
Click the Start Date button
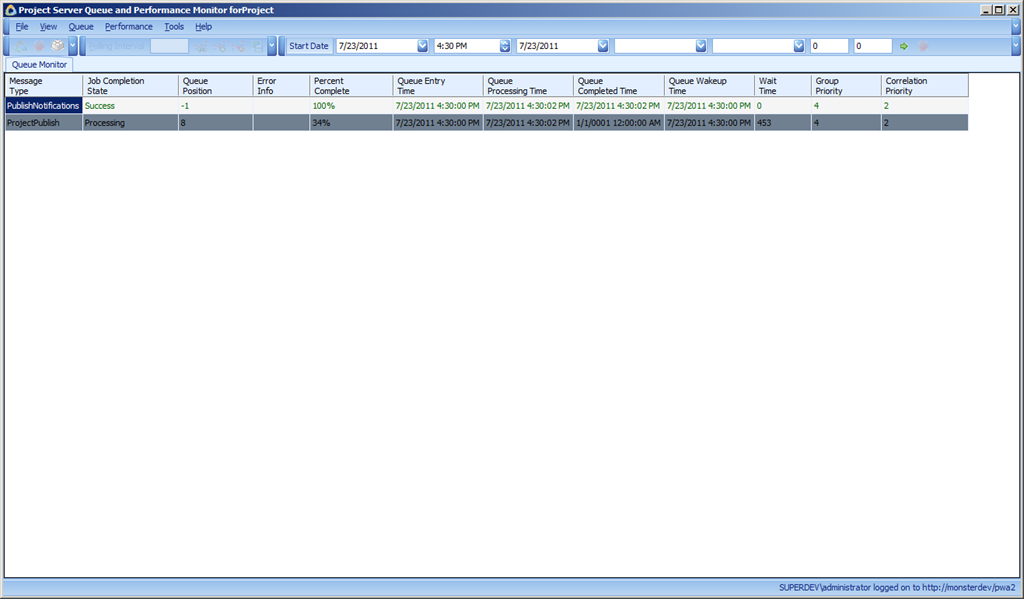[x=309, y=46]
